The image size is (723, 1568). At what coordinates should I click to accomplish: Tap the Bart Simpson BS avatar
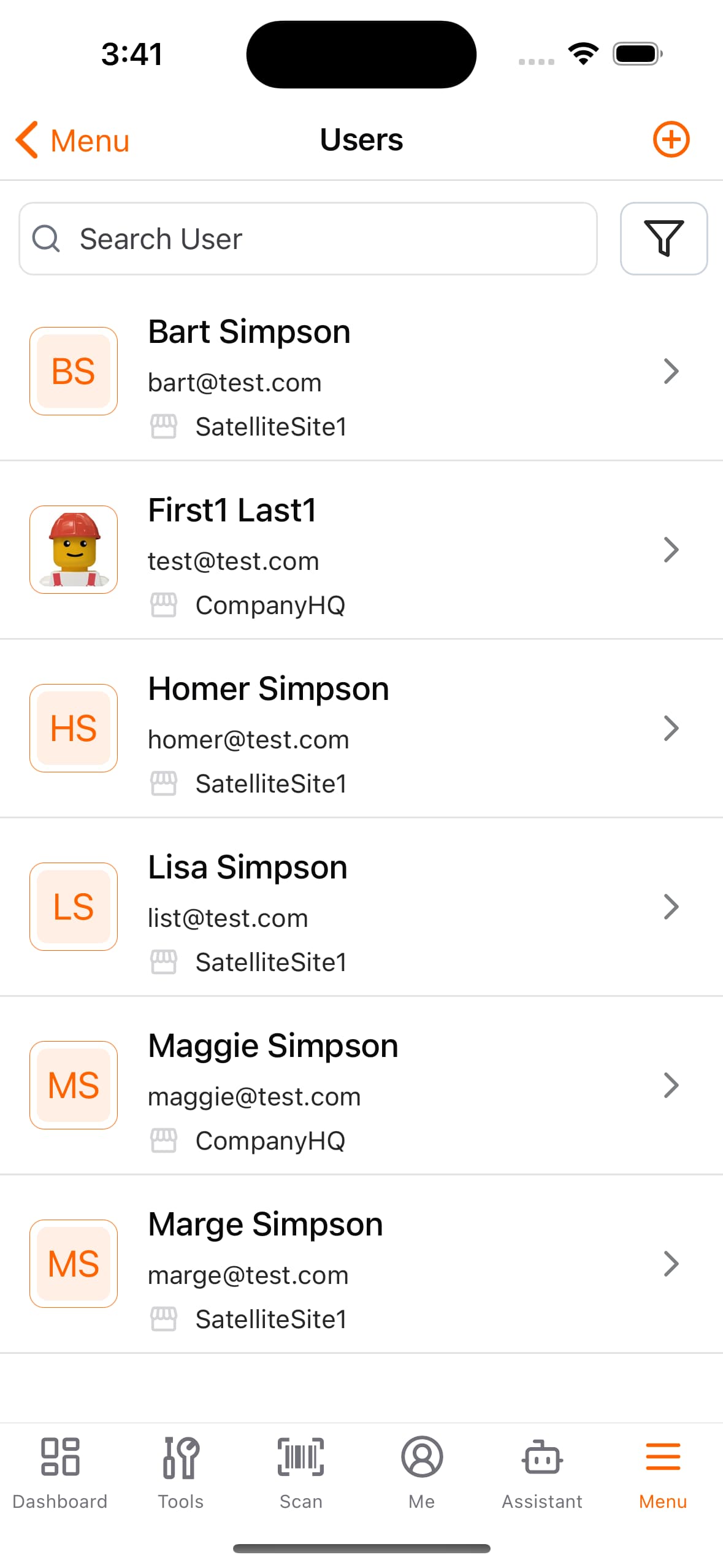74,371
